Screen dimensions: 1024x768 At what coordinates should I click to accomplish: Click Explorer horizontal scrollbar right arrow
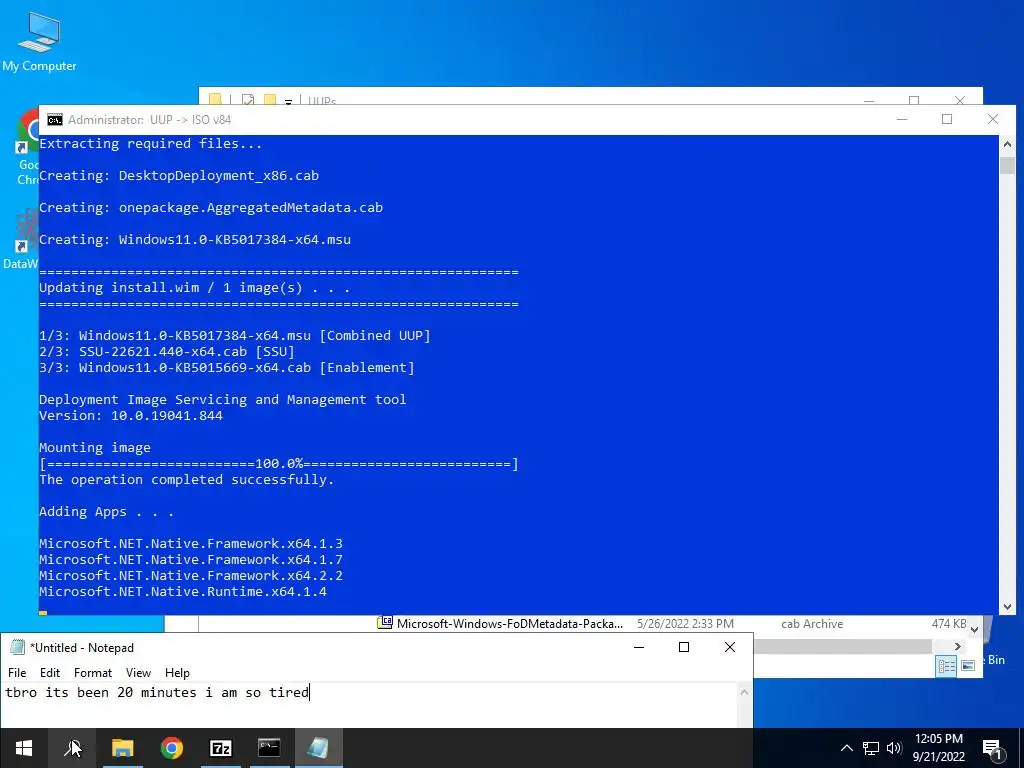pyautogui.click(x=957, y=647)
